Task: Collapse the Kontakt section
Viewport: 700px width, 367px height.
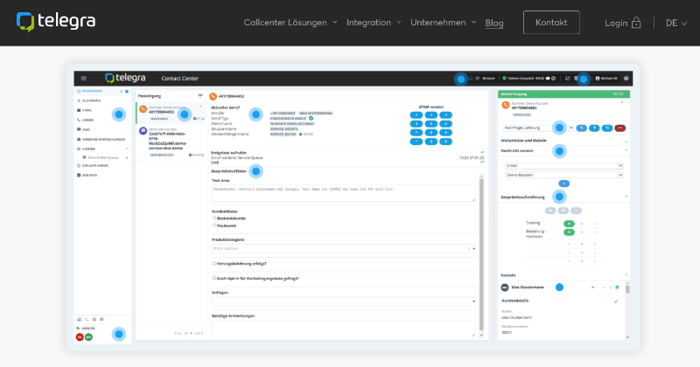Action: (626, 275)
